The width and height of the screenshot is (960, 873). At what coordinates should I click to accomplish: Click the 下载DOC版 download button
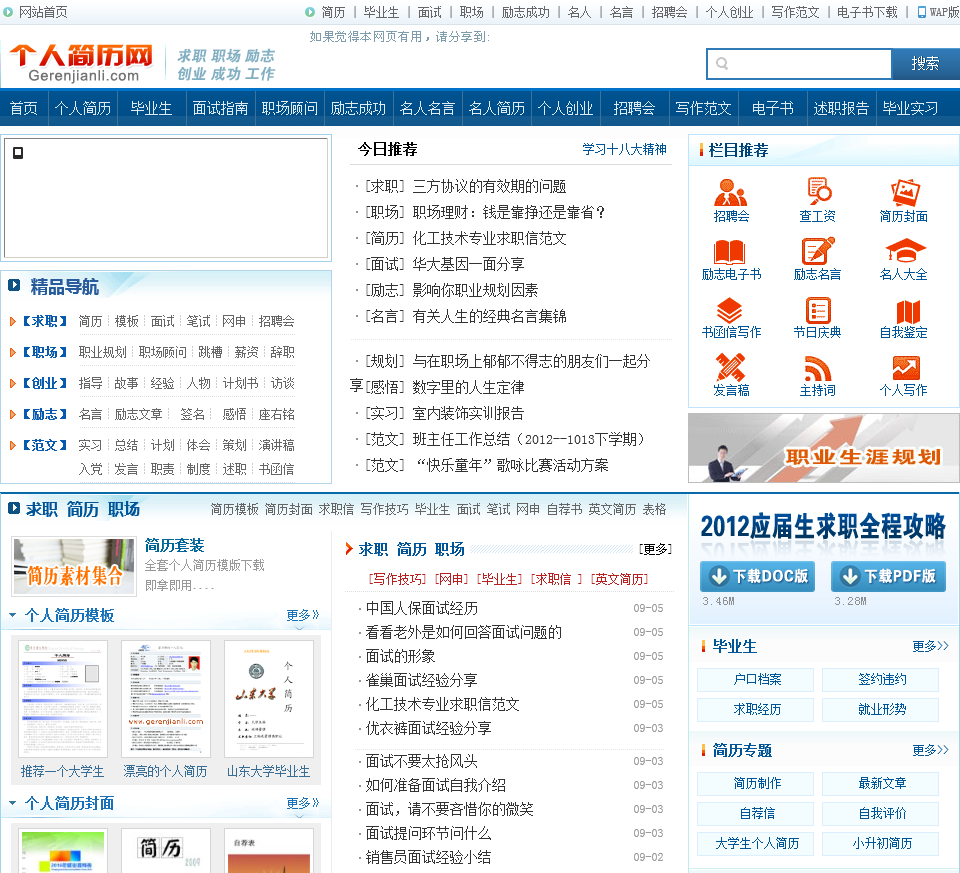(757, 576)
